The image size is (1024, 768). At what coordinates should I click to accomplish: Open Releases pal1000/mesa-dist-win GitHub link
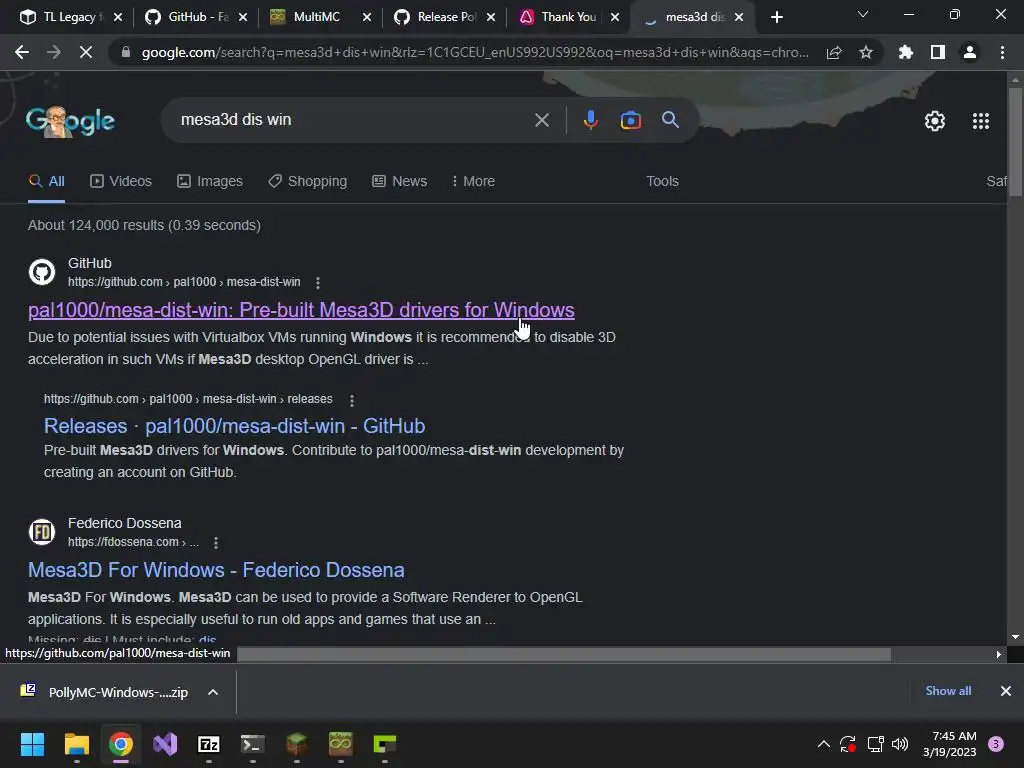point(234,426)
